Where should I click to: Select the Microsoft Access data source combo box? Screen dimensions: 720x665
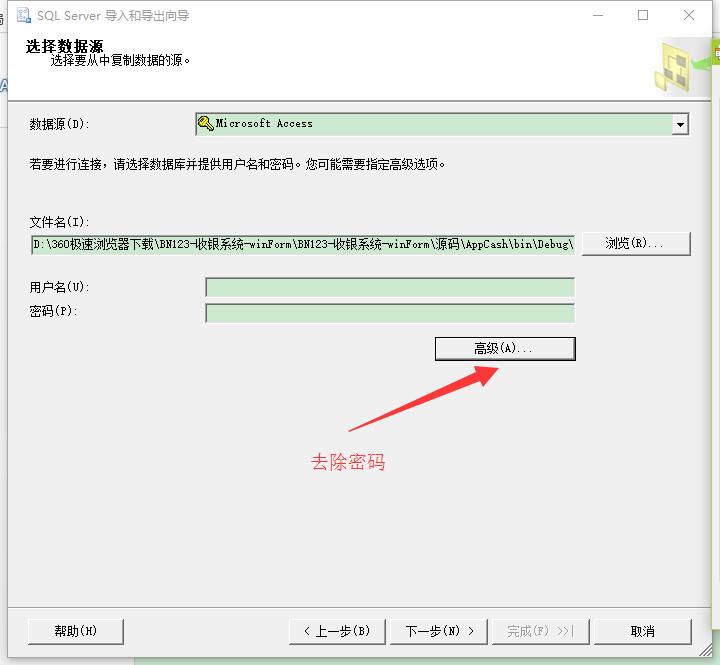(x=442, y=124)
